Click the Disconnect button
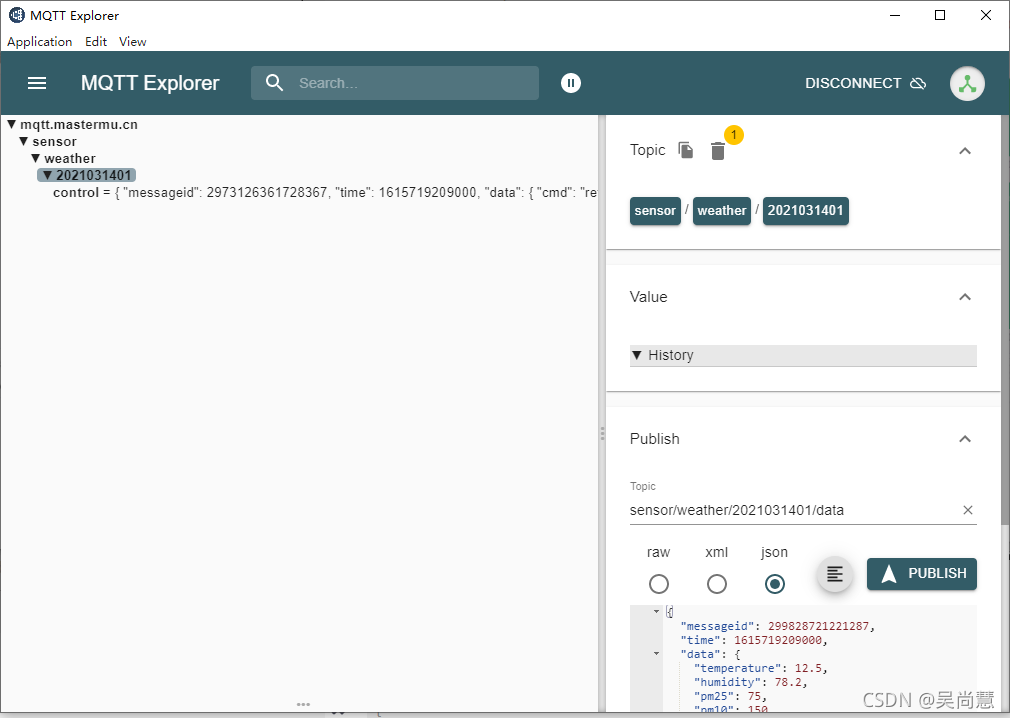Viewport: 1010px width, 718px height. click(865, 83)
